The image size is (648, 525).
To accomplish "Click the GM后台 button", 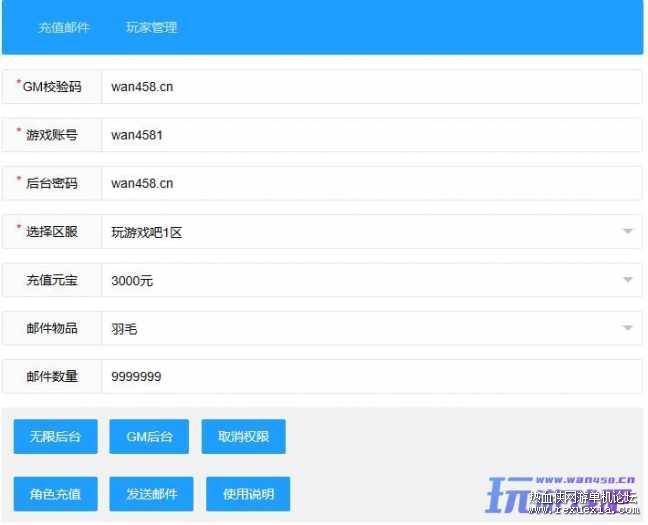I will tap(149, 437).
